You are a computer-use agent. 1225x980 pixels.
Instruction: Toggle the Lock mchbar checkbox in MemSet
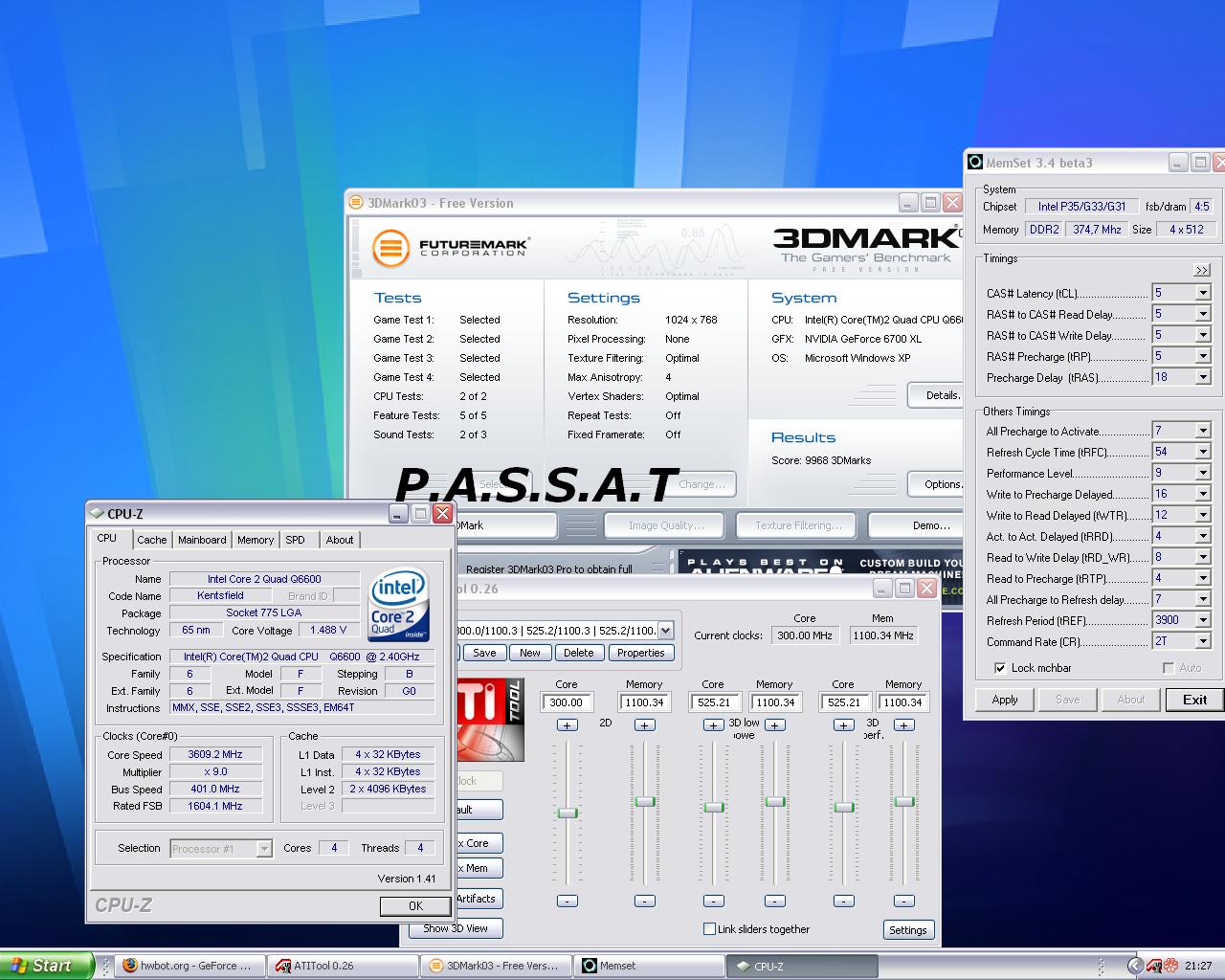tap(1000, 668)
